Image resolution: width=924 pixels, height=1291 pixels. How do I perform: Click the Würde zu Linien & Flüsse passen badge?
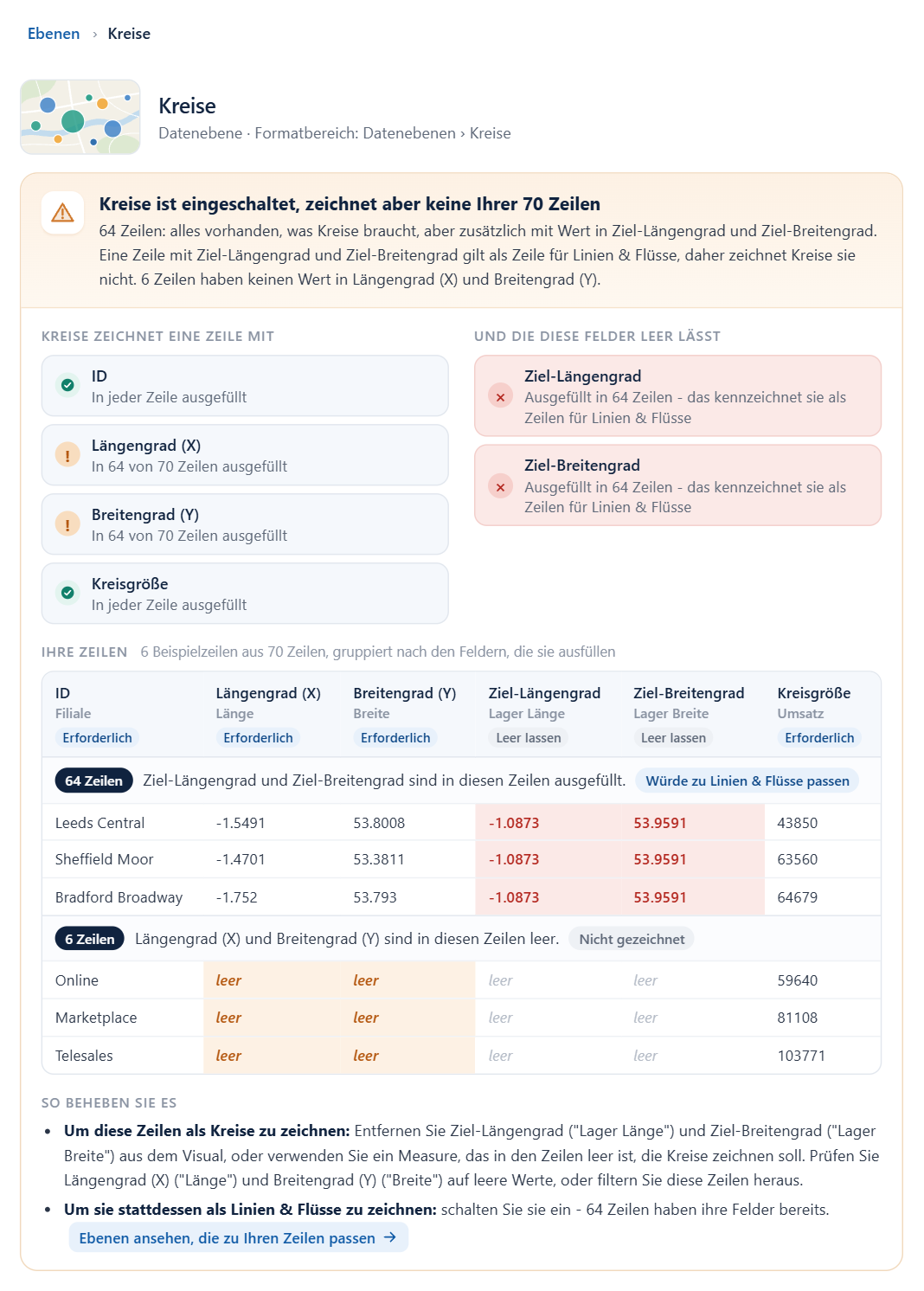coord(748,780)
